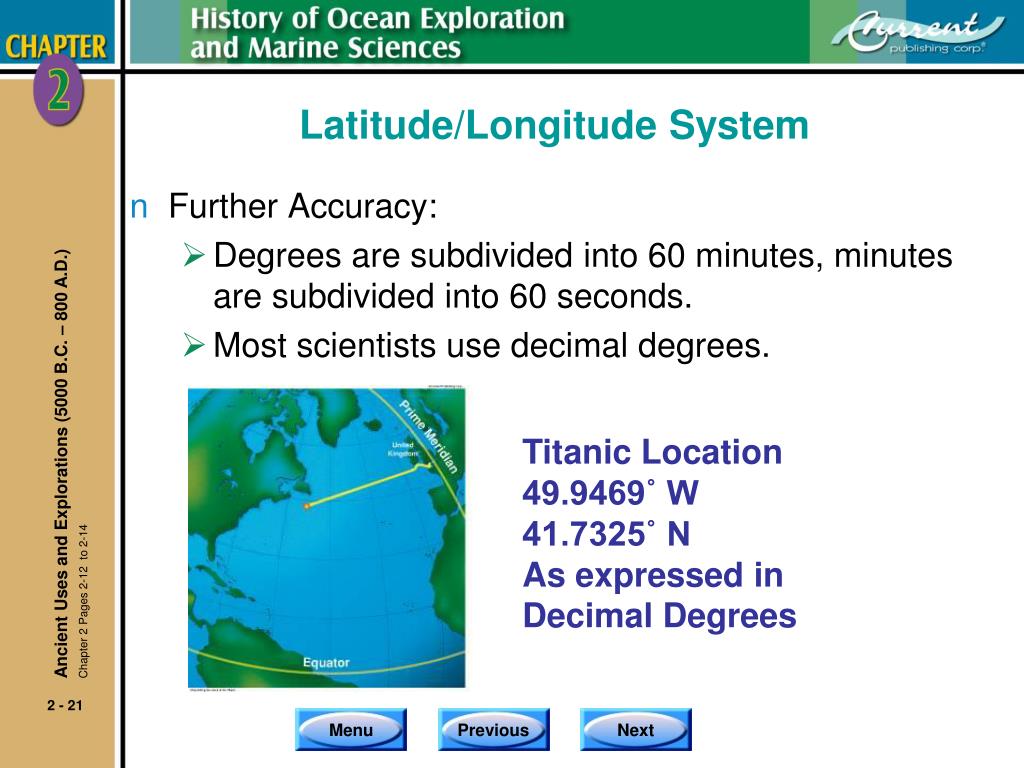Image resolution: width=1024 pixels, height=768 pixels.
Task: Click the '49.9469° W' coordinate
Action: [x=610, y=492]
